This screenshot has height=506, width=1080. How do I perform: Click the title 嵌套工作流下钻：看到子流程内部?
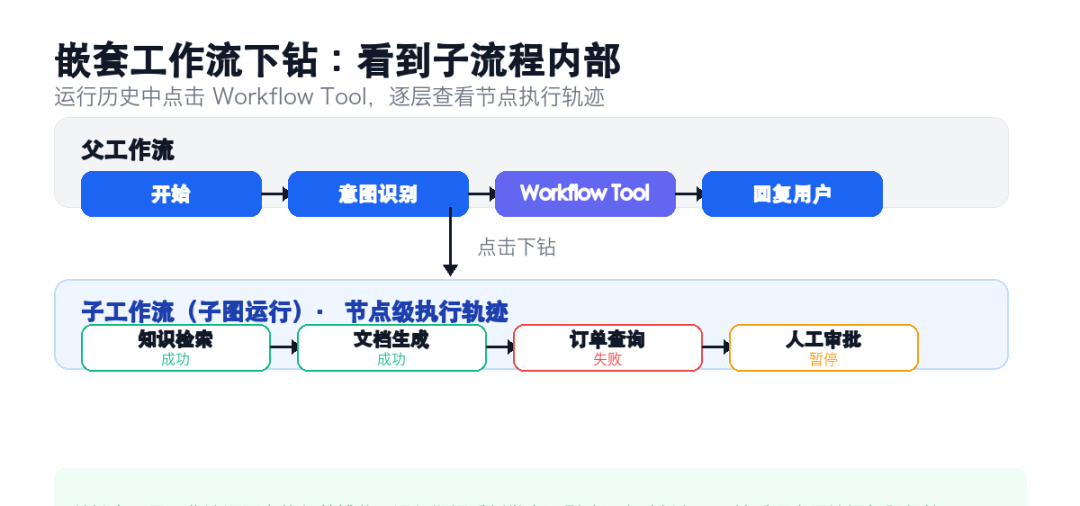coord(338,61)
